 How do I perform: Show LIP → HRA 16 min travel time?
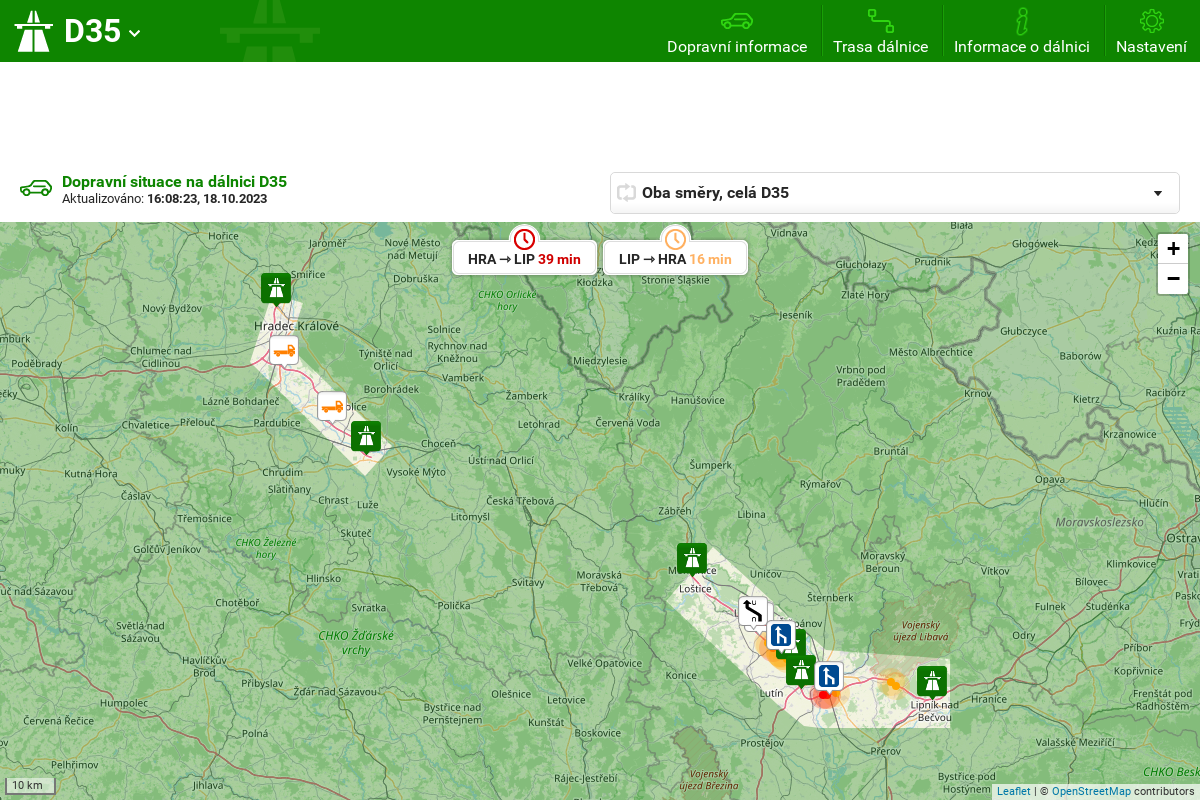point(675,258)
